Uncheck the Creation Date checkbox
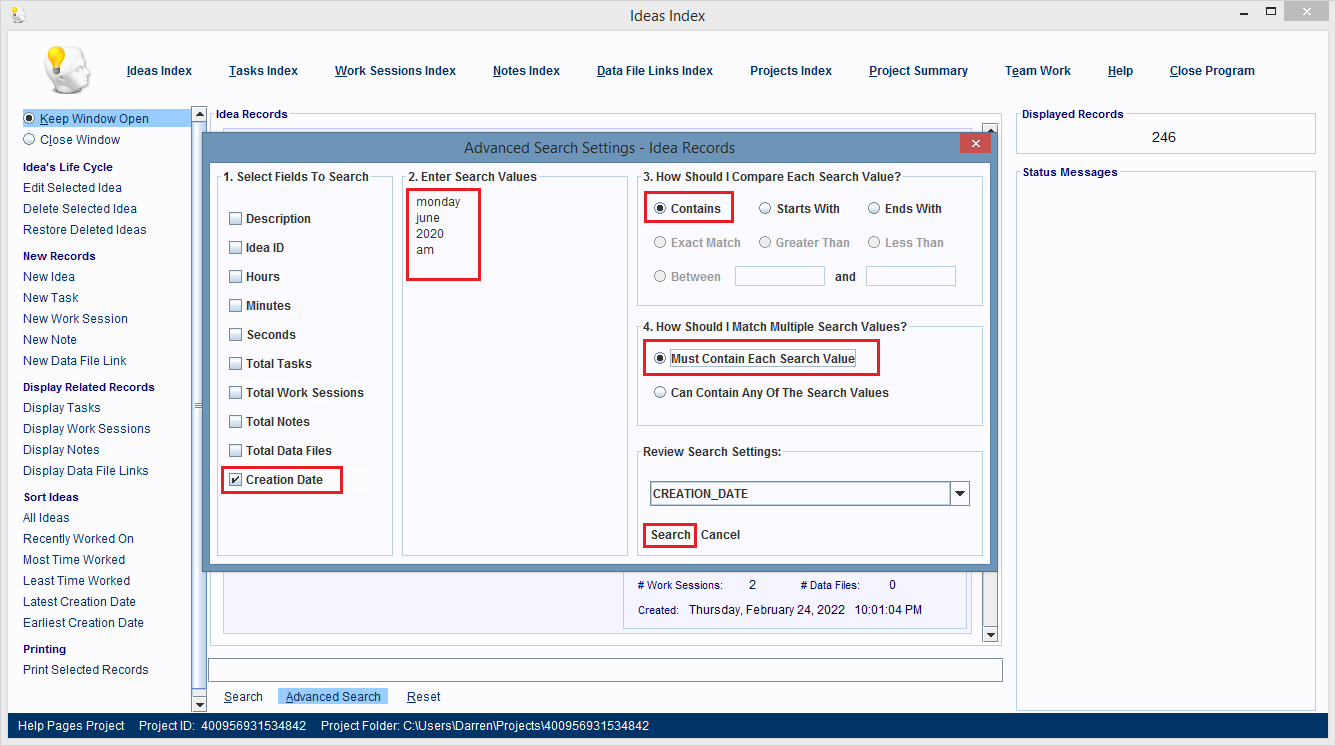The height and width of the screenshot is (746, 1336). coord(236,480)
